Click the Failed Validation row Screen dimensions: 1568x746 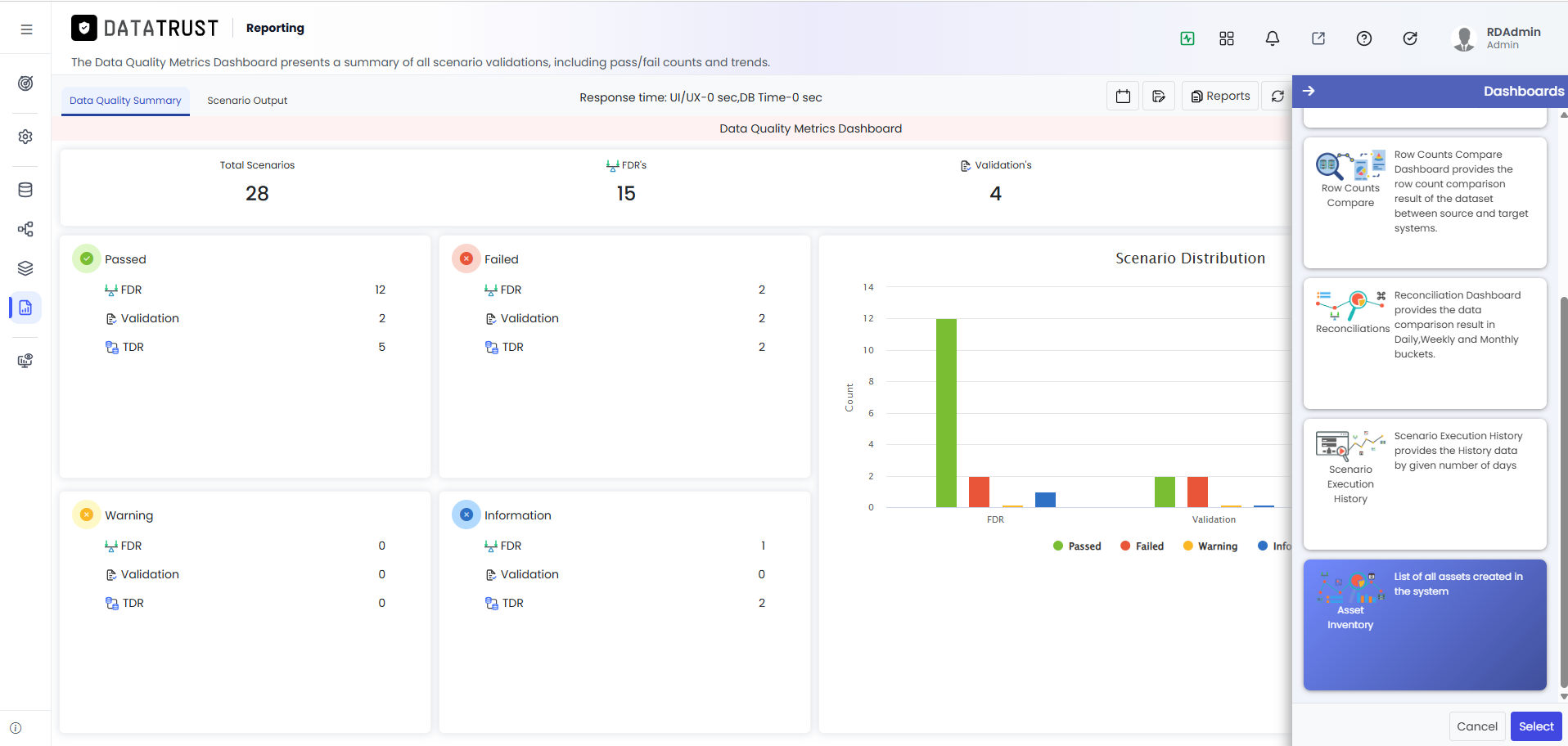click(625, 318)
